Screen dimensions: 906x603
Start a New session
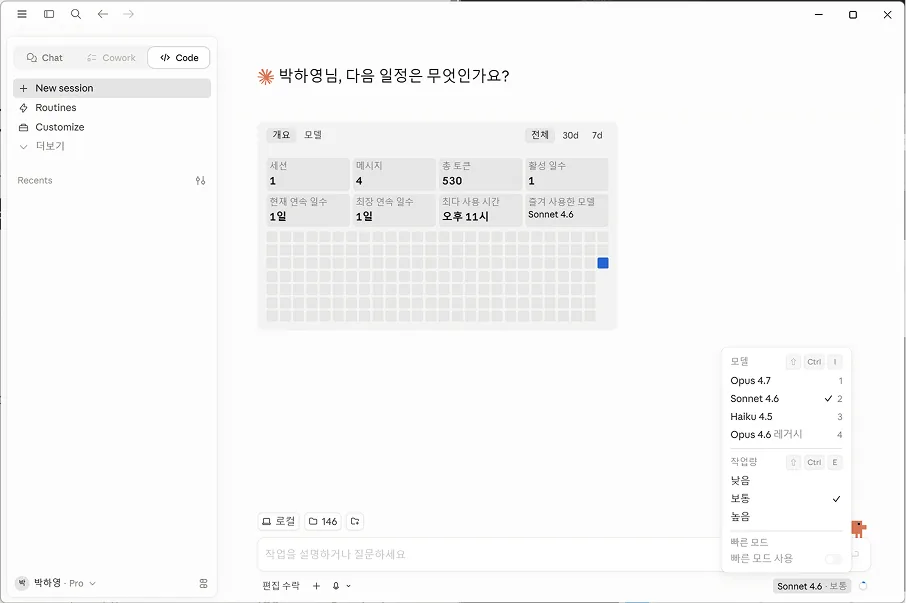pos(112,88)
